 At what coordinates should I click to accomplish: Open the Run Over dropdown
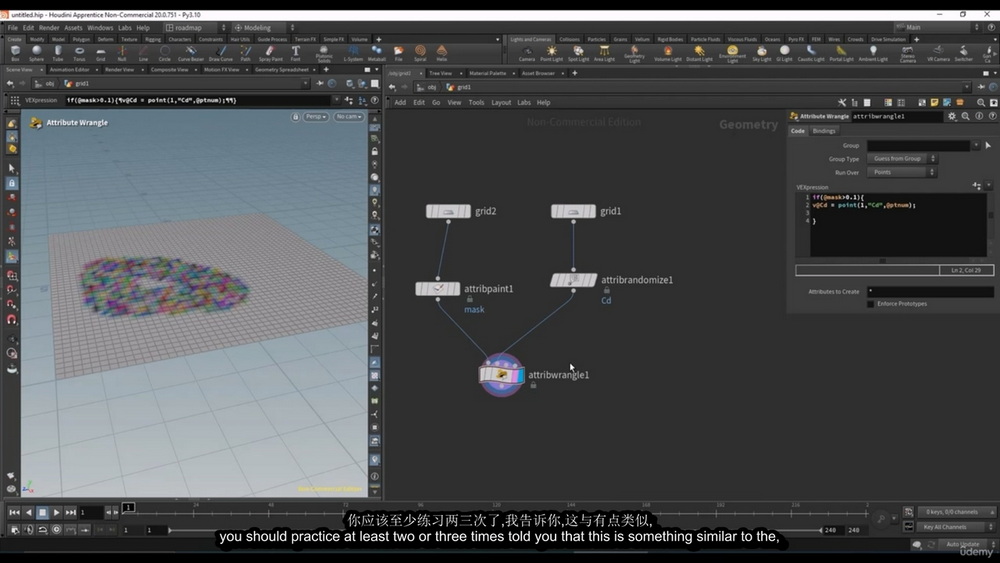point(902,172)
